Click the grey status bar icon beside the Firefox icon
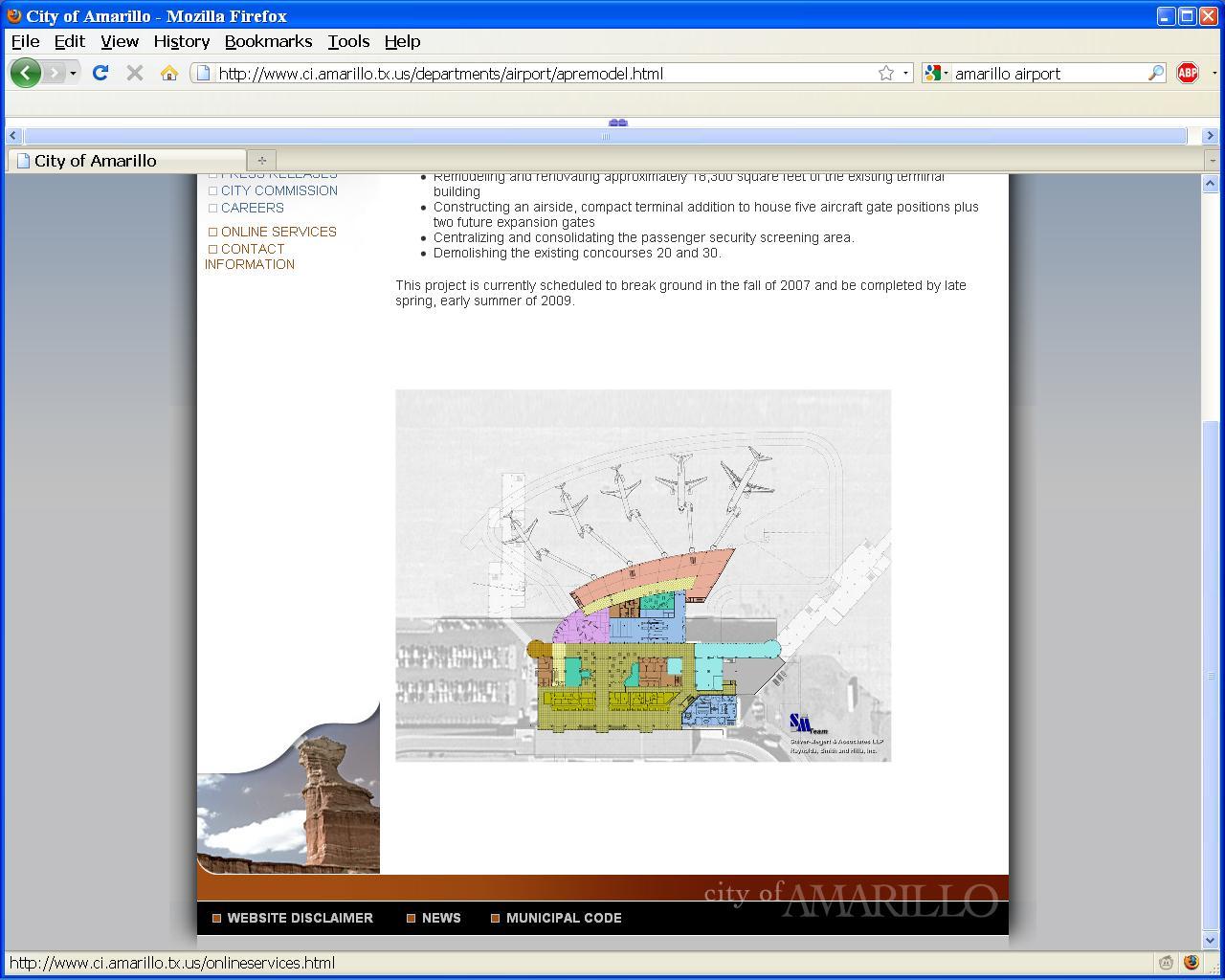Image resolution: width=1225 pixels, height=980 pixels. click(1166, 963)
